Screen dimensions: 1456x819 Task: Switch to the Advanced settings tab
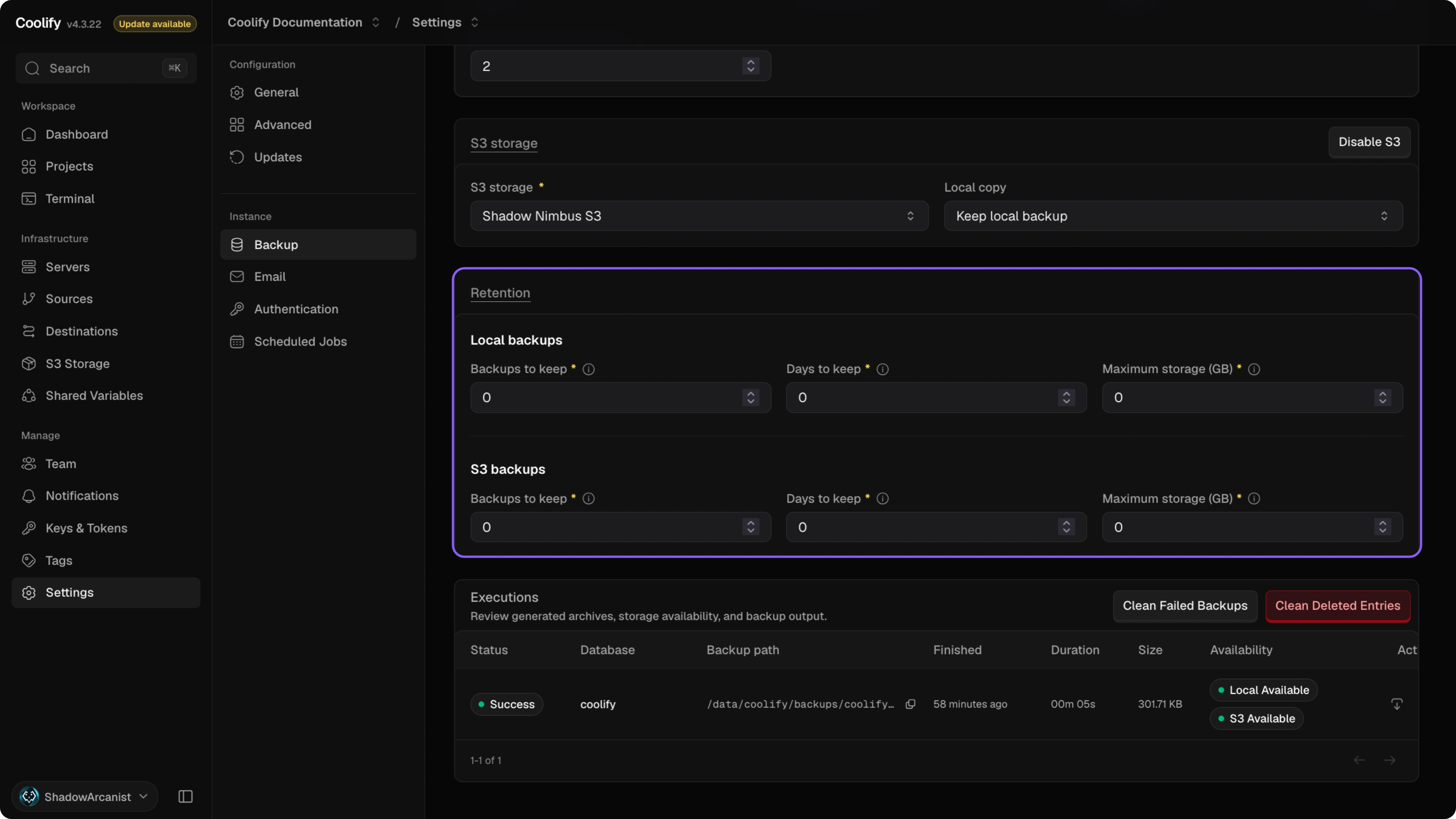coord(318,125)
